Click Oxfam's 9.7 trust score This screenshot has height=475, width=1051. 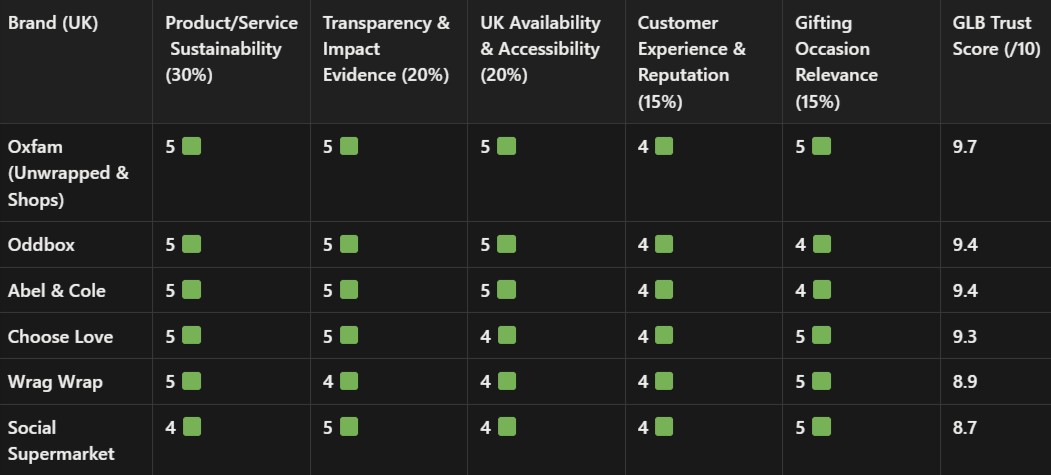point(965,147)
